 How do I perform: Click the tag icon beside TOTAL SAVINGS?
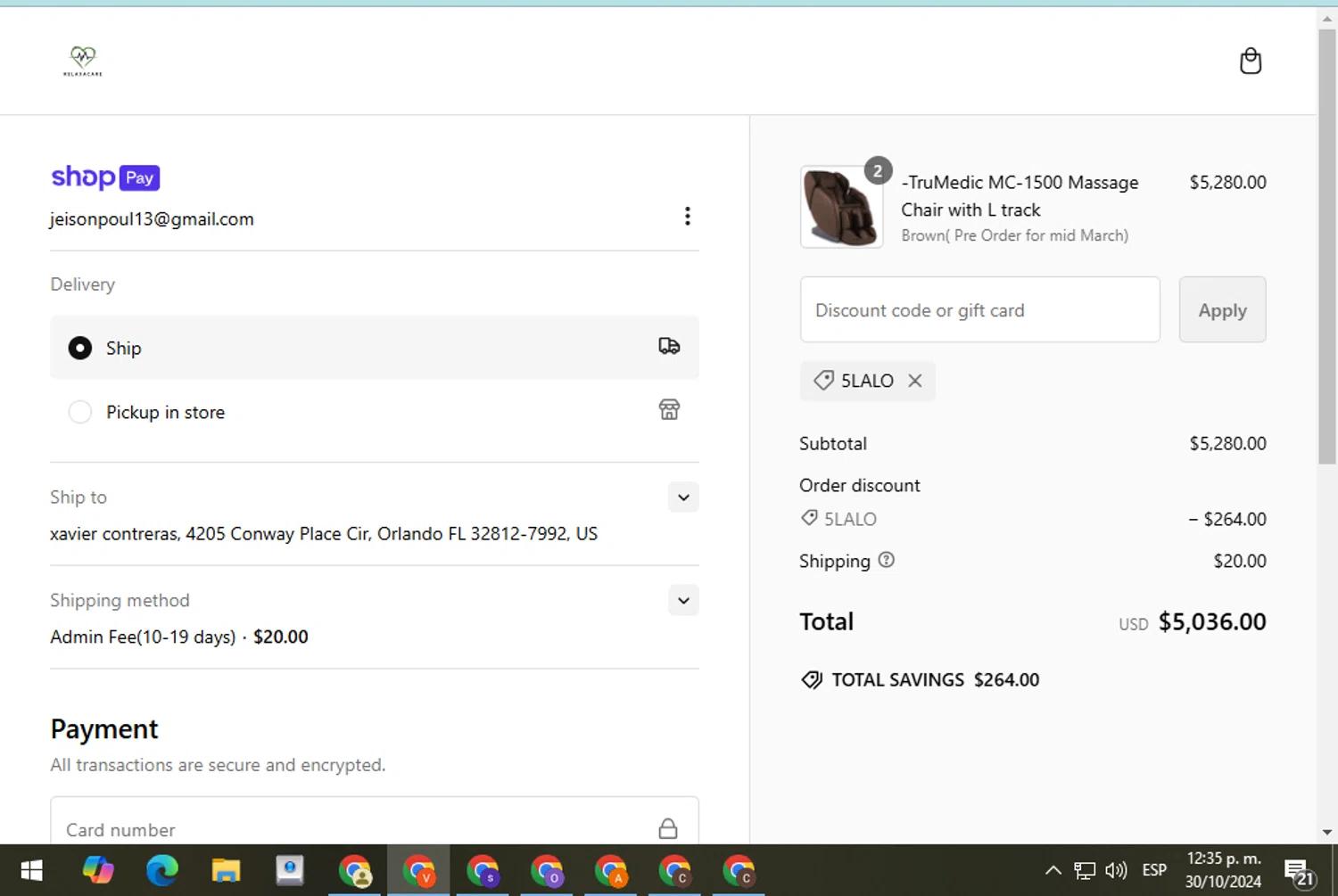point(812,680)
